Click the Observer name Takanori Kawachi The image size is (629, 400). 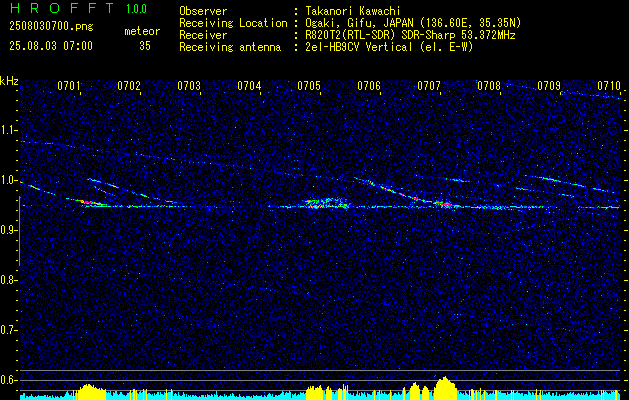tap(353, 11)
